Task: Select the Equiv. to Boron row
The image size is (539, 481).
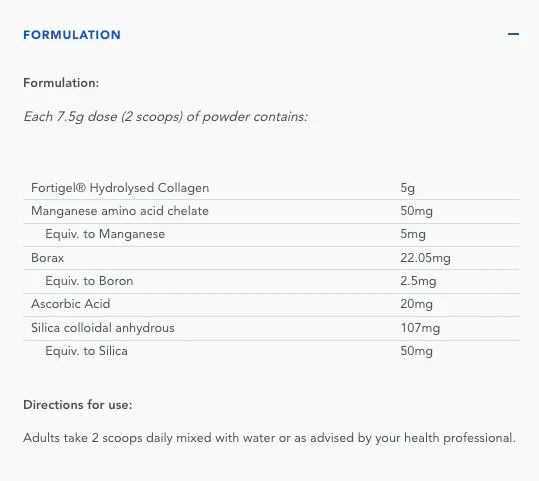Action: pyautogui.click(x=271, y=282)
